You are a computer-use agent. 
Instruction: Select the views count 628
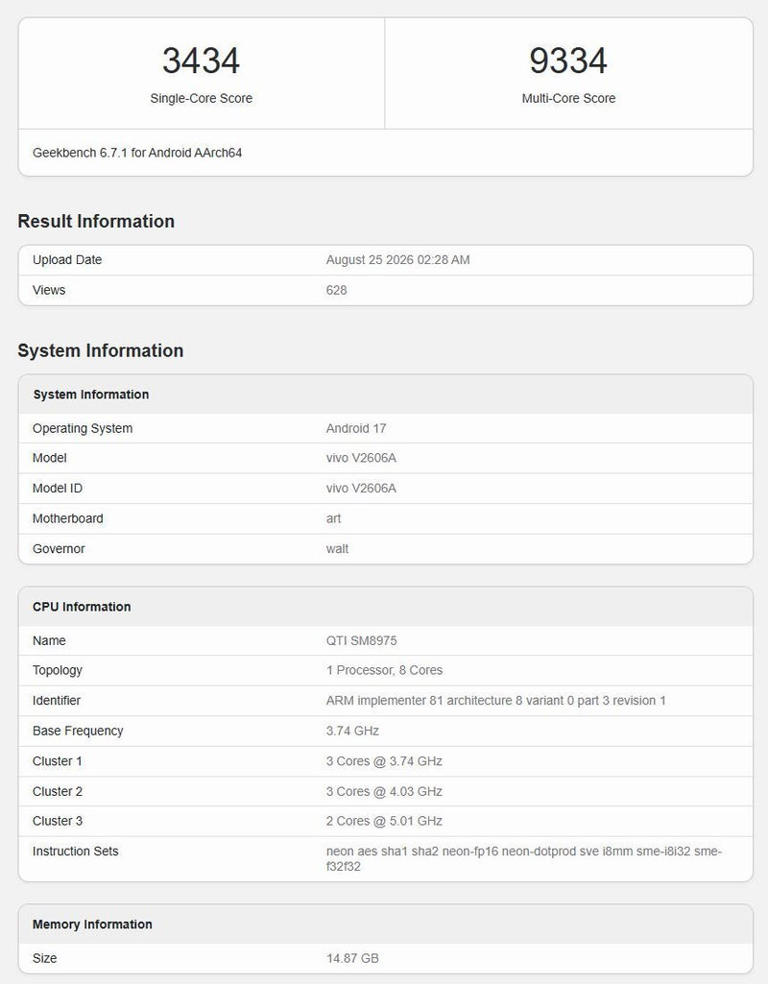click(336, 290)
